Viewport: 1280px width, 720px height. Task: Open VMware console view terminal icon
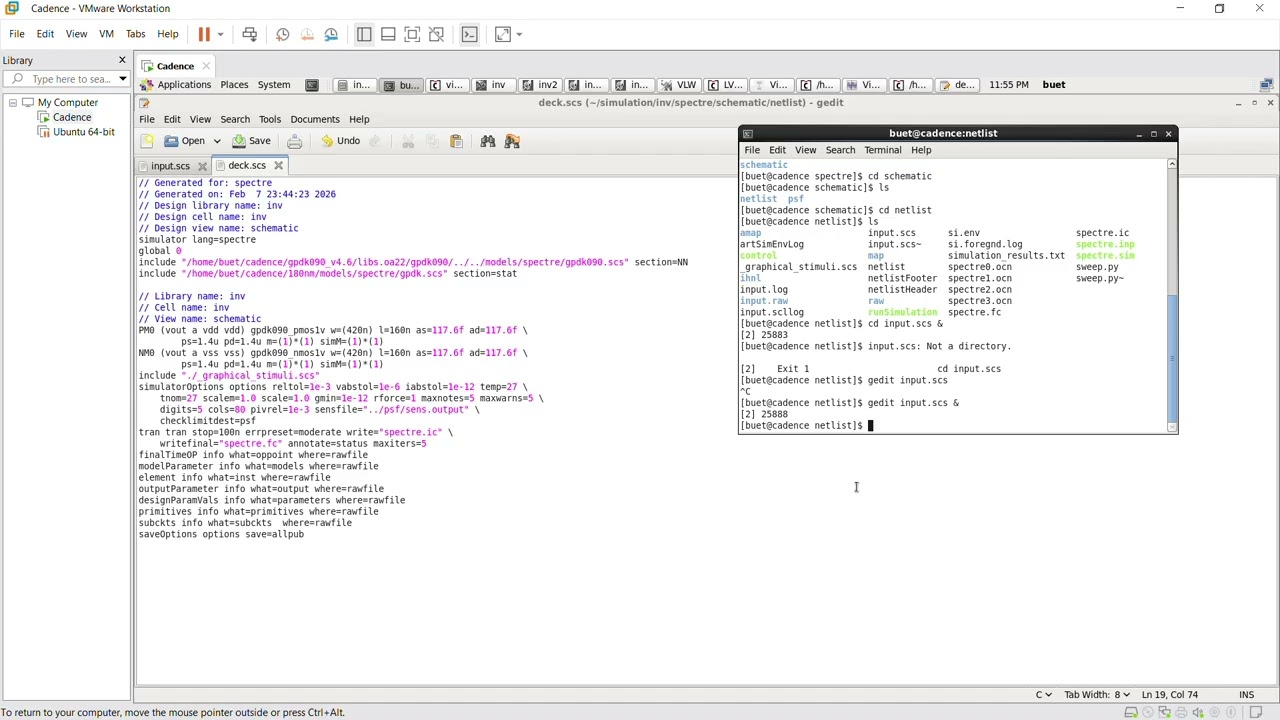click(x=470, y=34)
